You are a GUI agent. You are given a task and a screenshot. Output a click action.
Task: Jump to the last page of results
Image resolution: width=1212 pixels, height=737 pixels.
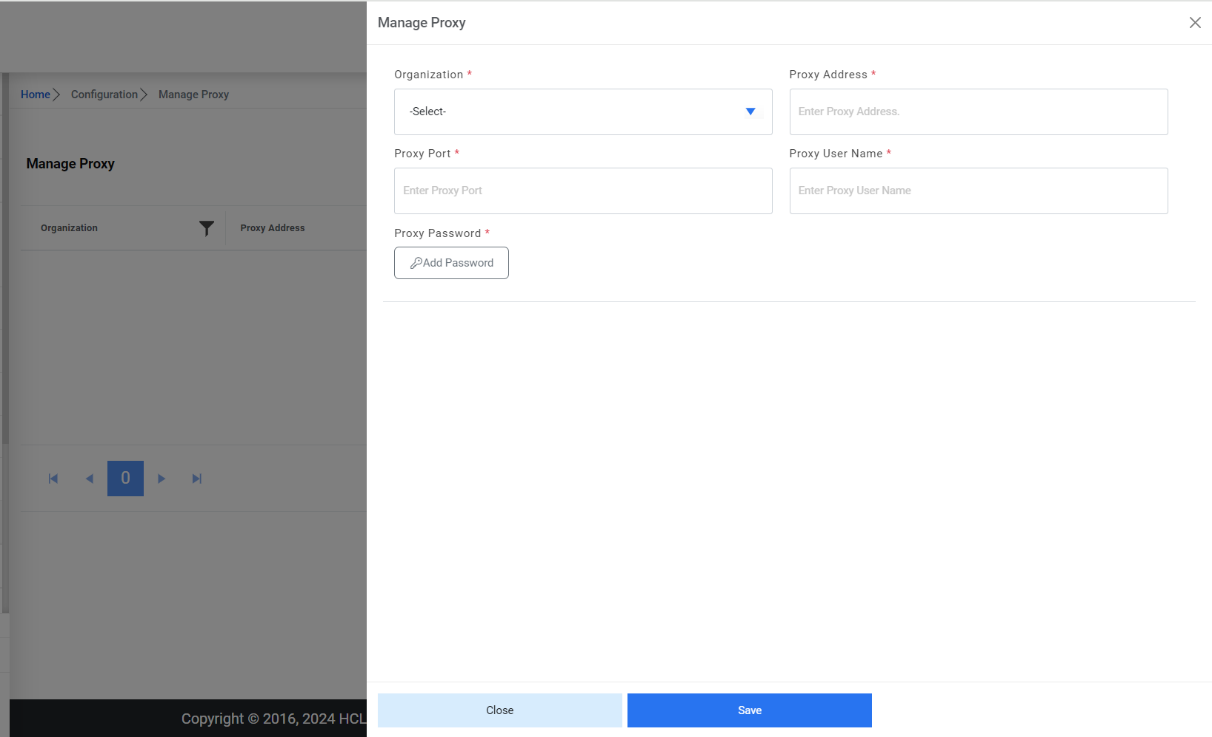197,479
